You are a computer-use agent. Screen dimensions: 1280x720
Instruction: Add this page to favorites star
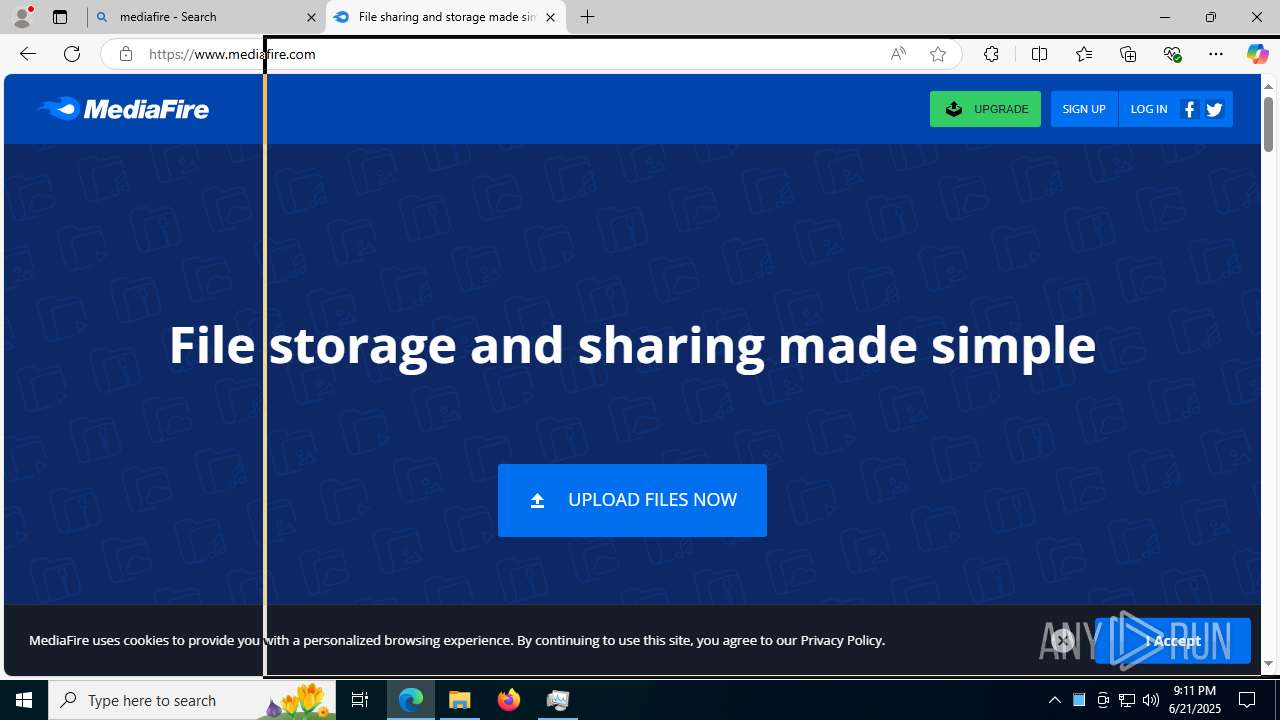[x=937, y=54]
